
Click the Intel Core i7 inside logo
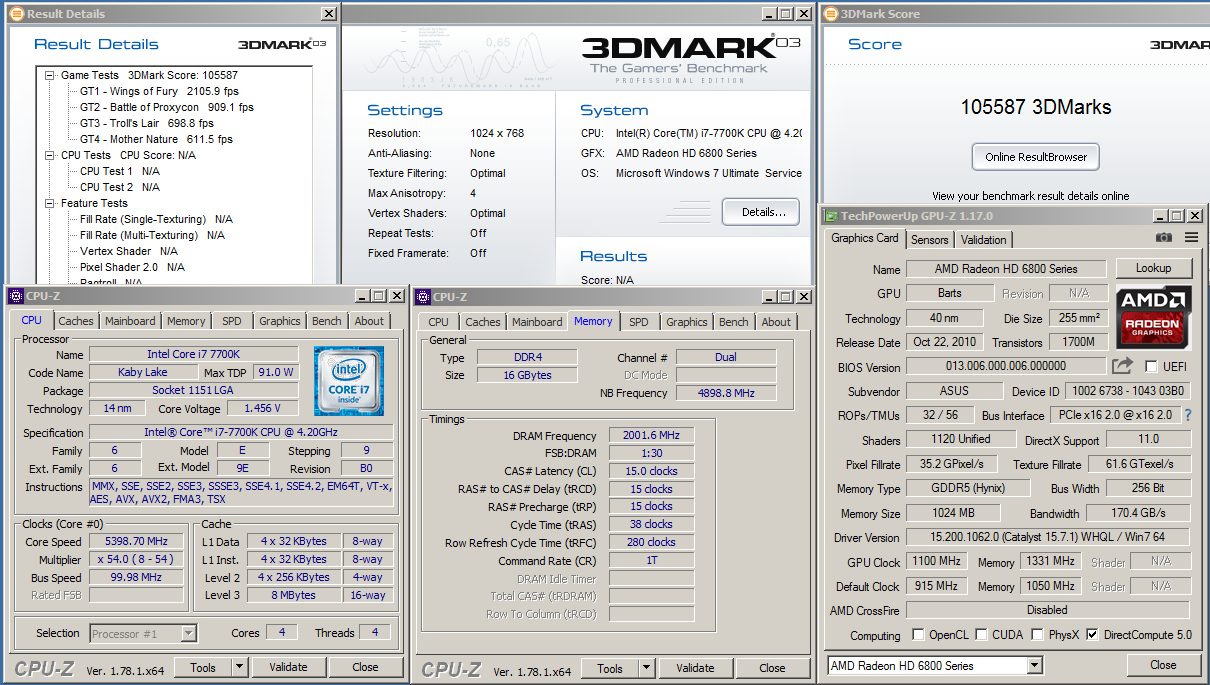[x=349, y=381]
